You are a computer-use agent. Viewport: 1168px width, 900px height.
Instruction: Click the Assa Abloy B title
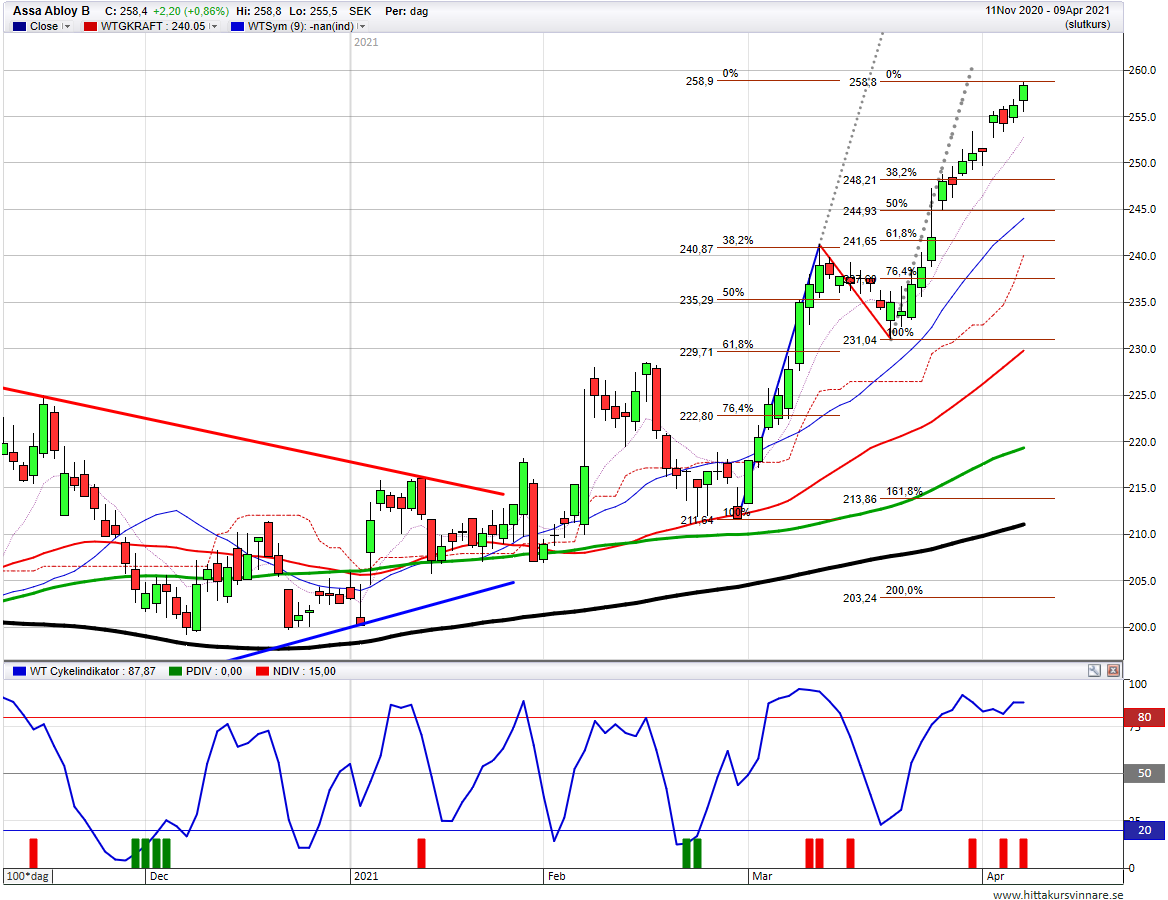click(51, 10)
